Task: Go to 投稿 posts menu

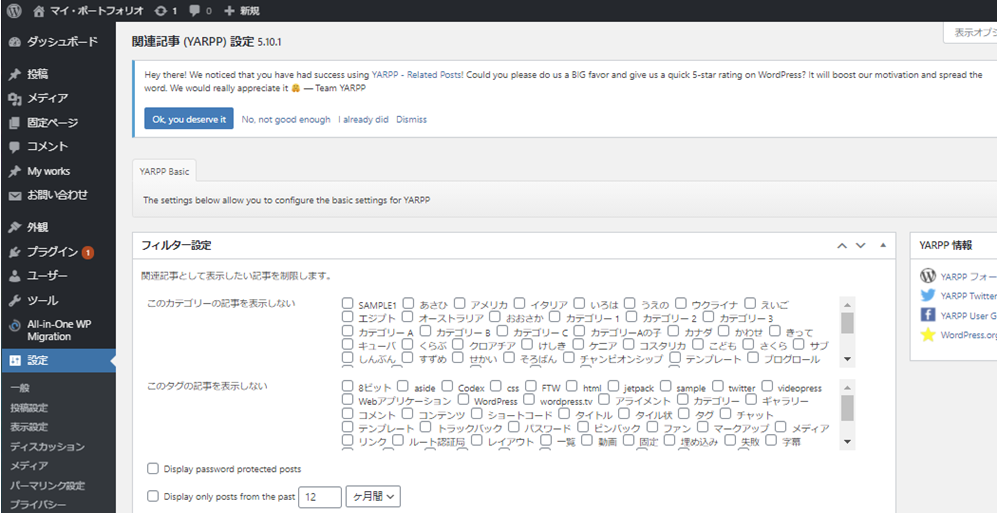Action: pos(37,74)
